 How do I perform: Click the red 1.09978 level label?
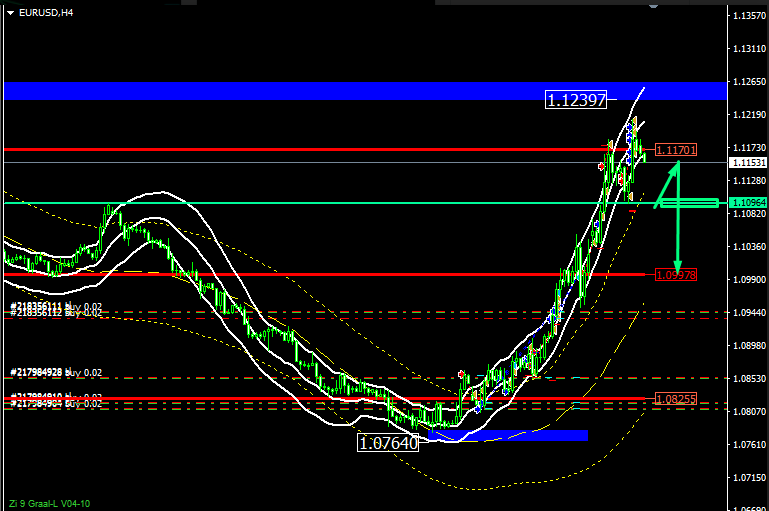click(x=676, y=275)
